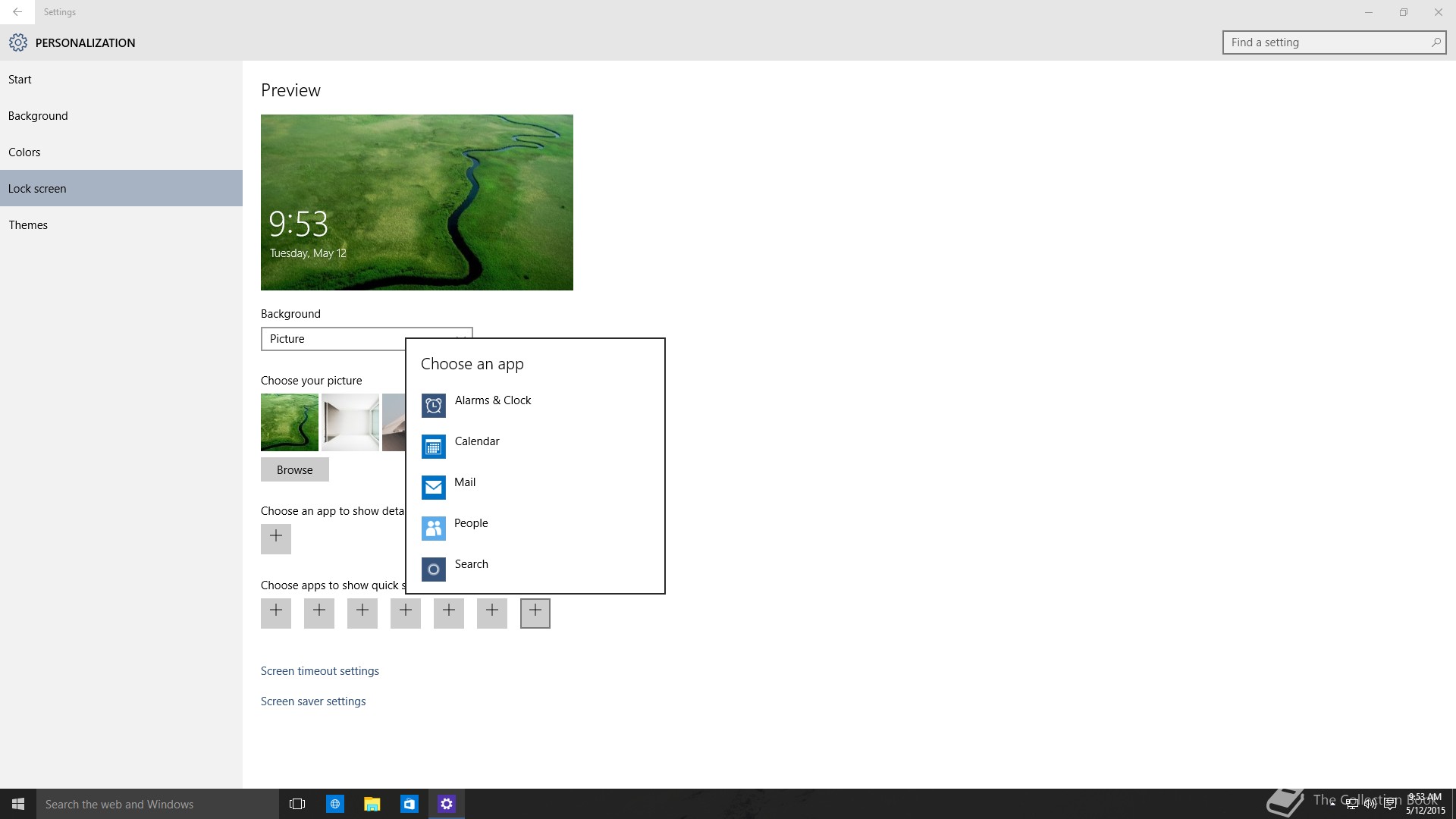Open Screen saver settings link
Screen dimensions: 1456x819
click(x=313, y=701)
